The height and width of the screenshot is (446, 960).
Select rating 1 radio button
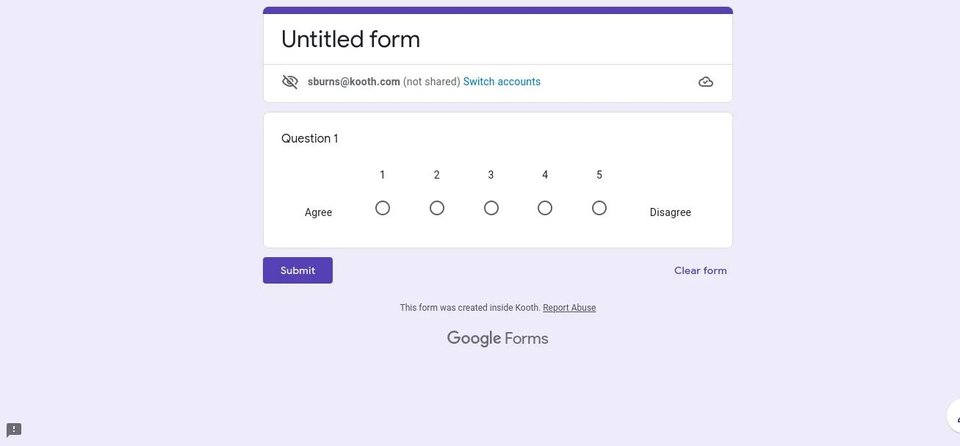382,208
